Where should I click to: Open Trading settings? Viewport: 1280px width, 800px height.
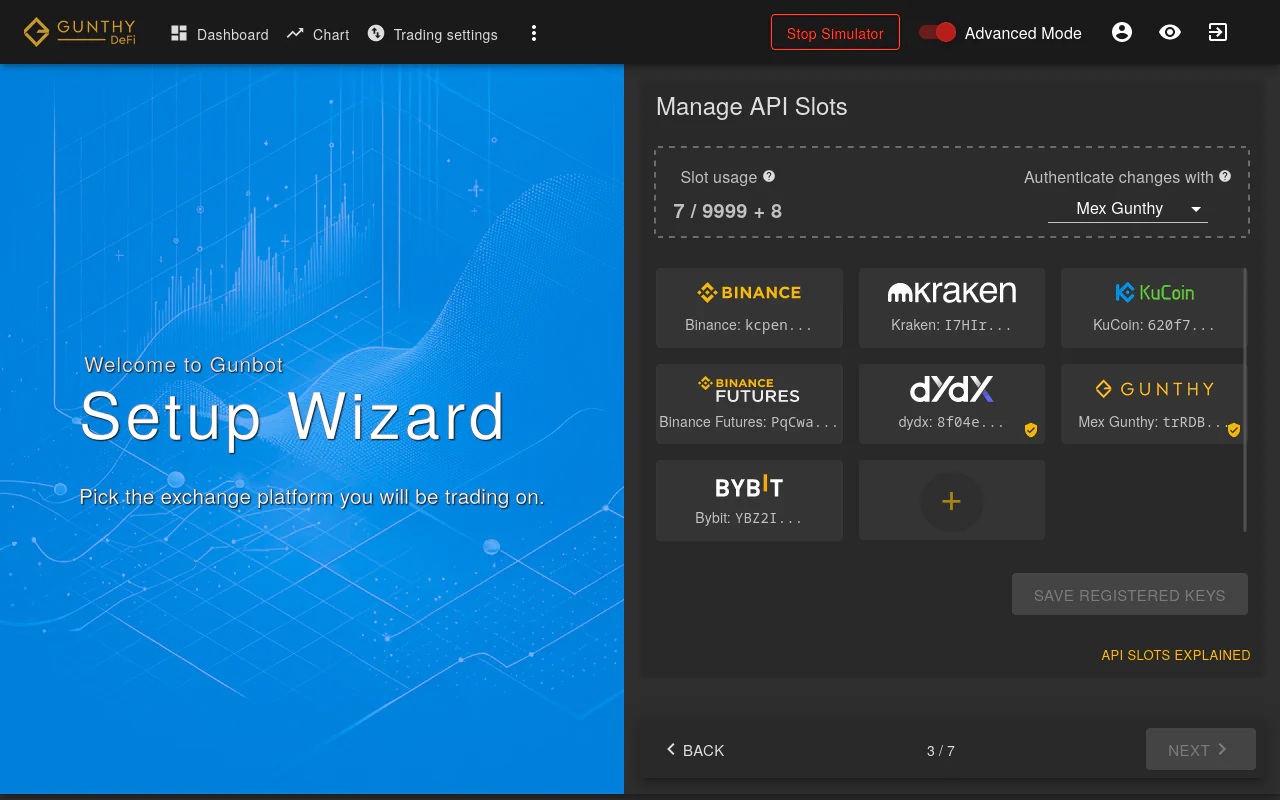[x=432, y=34]
